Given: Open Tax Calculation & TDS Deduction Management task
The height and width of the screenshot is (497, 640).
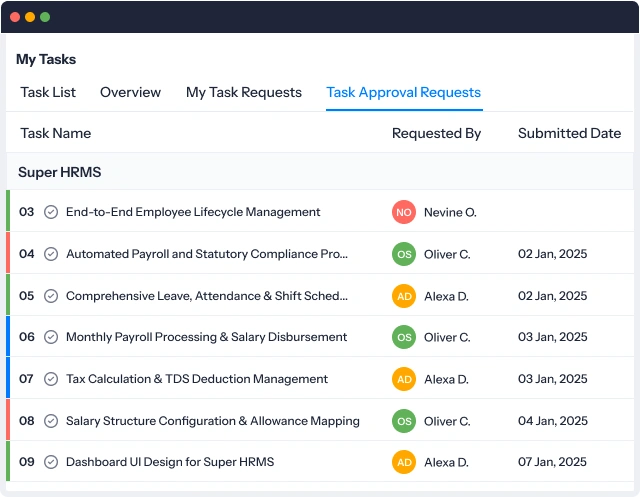Looking at the screenshot, I should click(x=197, y=379).
